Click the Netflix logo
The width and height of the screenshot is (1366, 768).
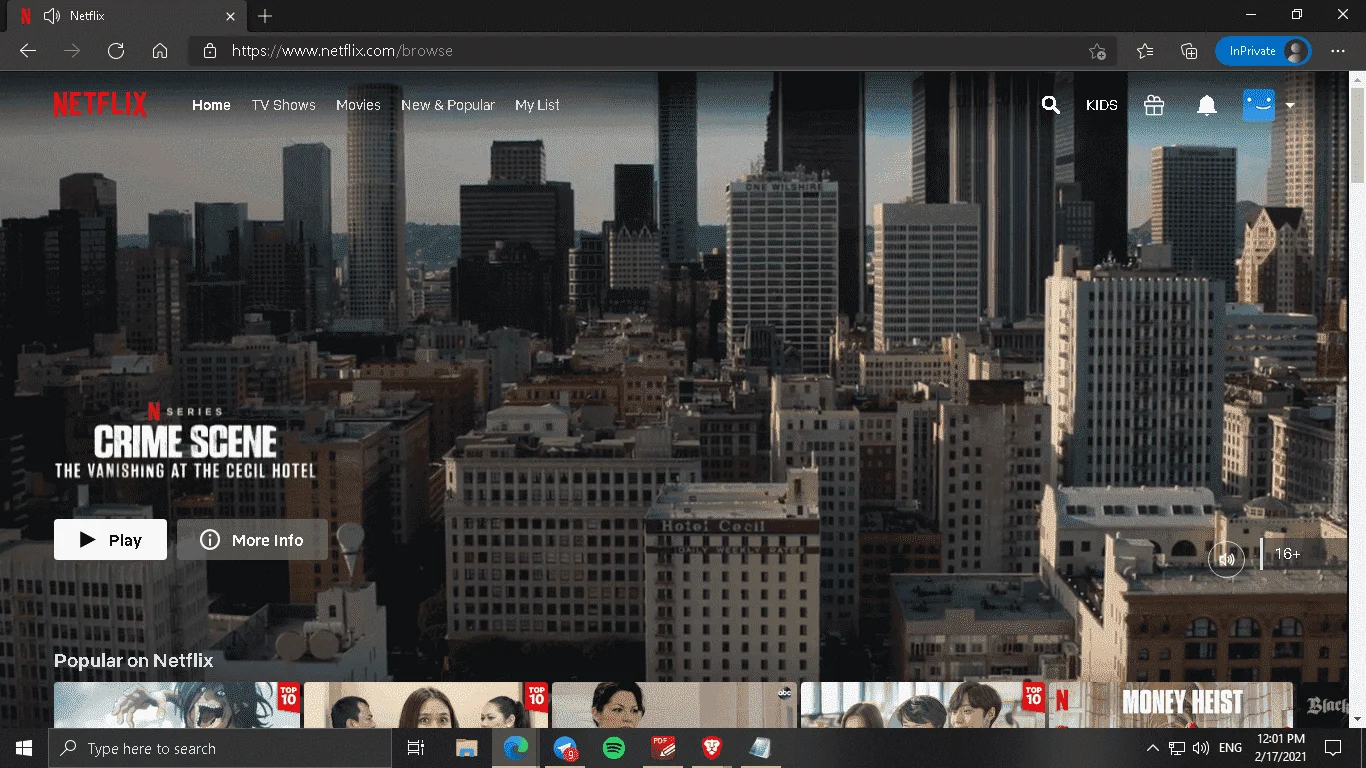tap(100, 104)
